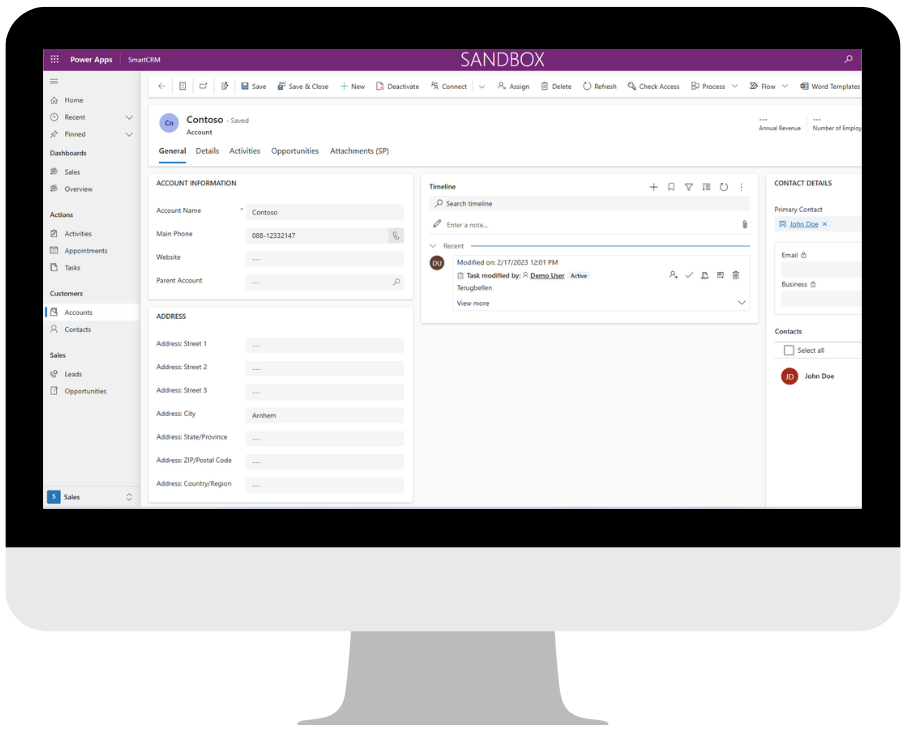Open search from the top header
Viewport: 902px width, 730px height.
[847, 59]
